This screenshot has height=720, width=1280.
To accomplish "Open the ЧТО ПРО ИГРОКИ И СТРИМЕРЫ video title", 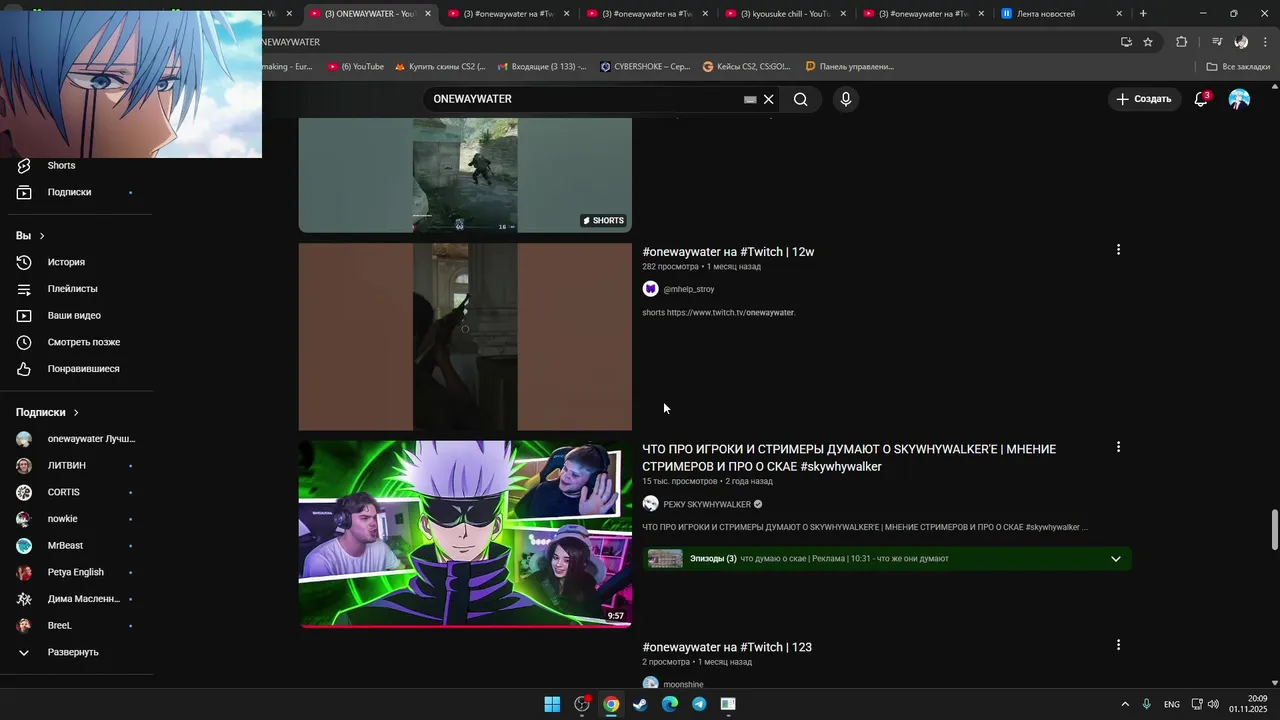I will tap(849, 458).
